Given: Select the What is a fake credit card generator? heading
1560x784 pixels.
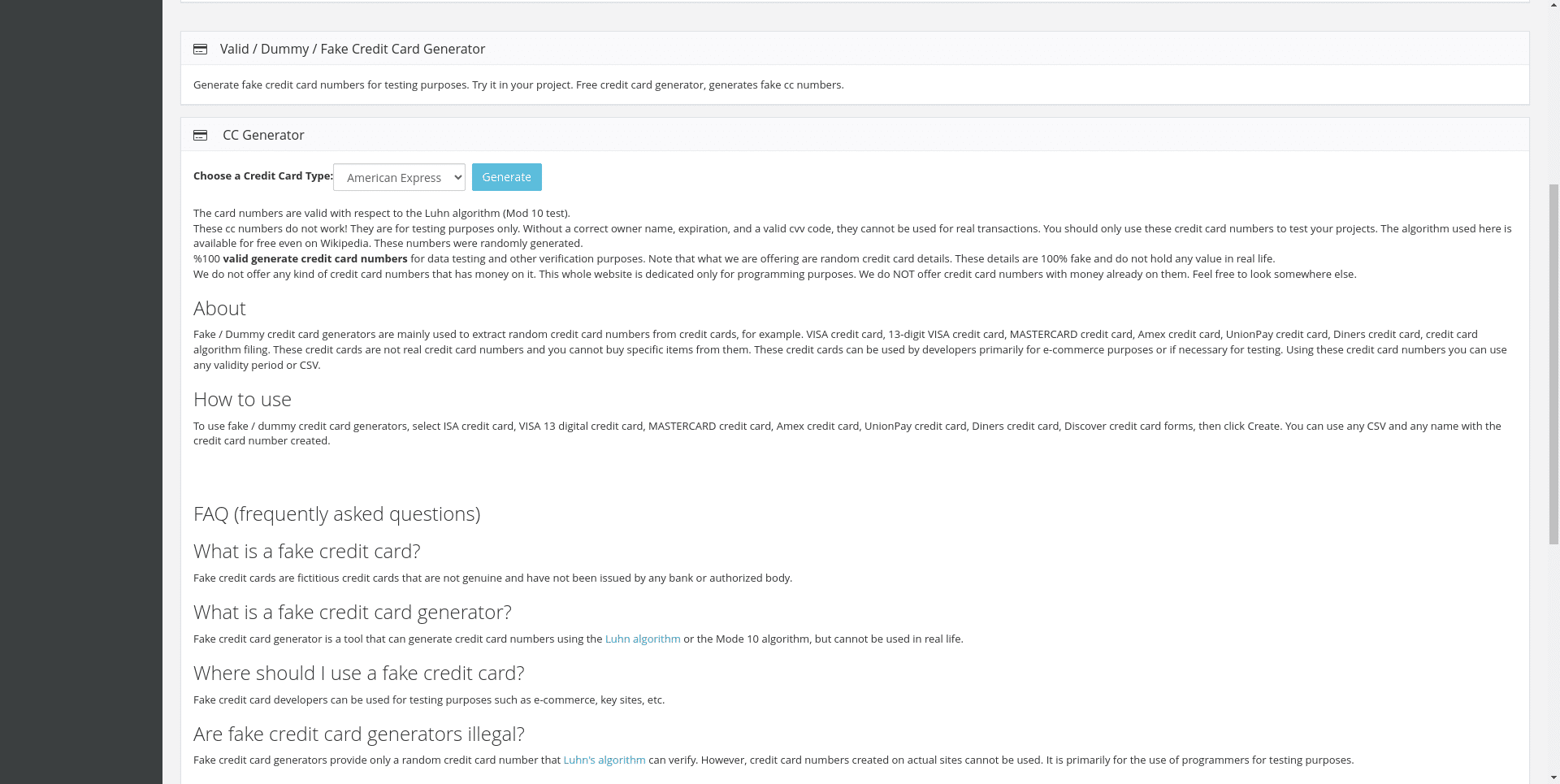Looking at the screenshot, I should tap(352, 613).
